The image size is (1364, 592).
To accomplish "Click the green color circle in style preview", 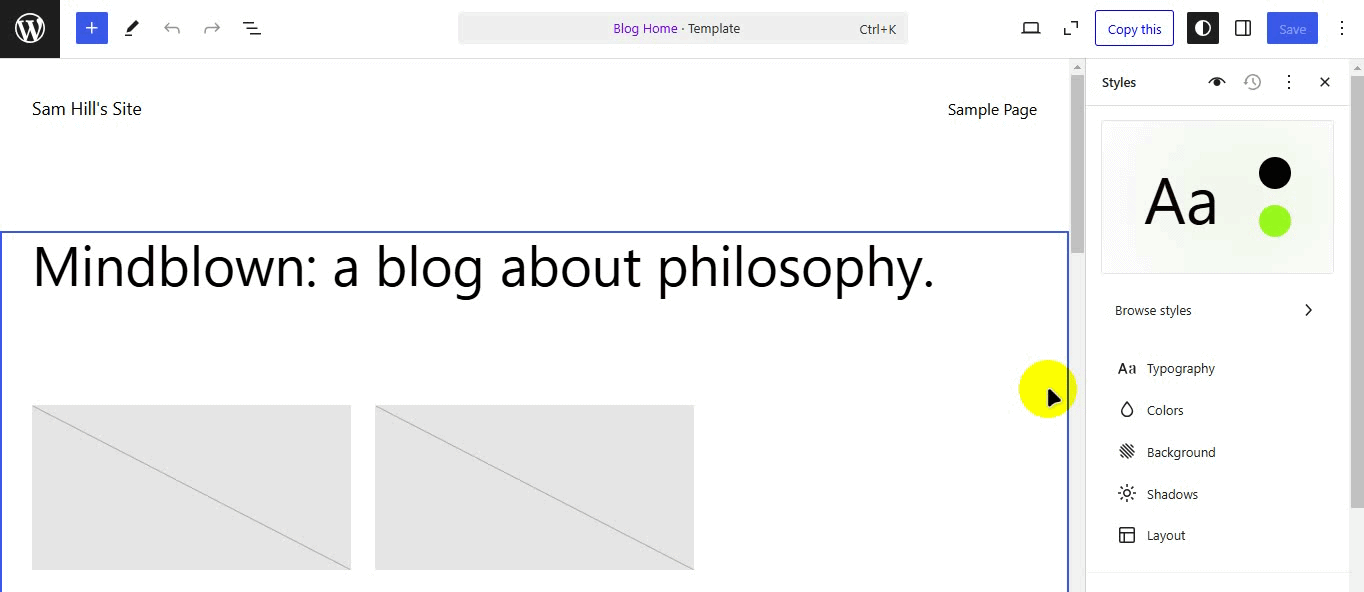I will 1275,220.
